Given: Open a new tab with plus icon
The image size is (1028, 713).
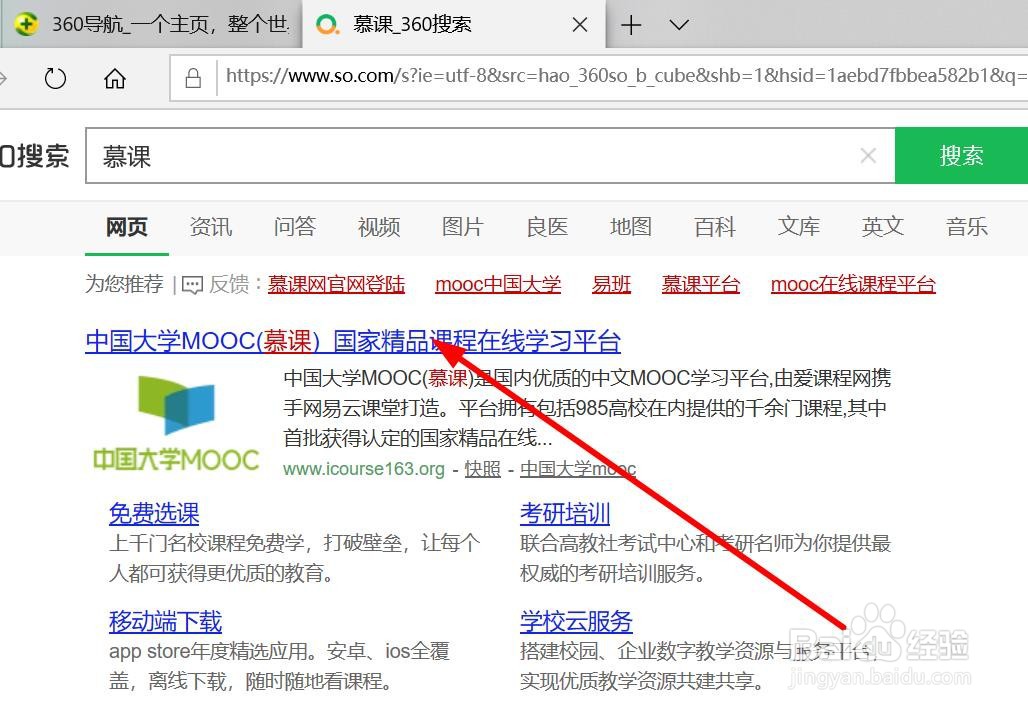Looking at the screenshot, I should click(x=631, y=25).
